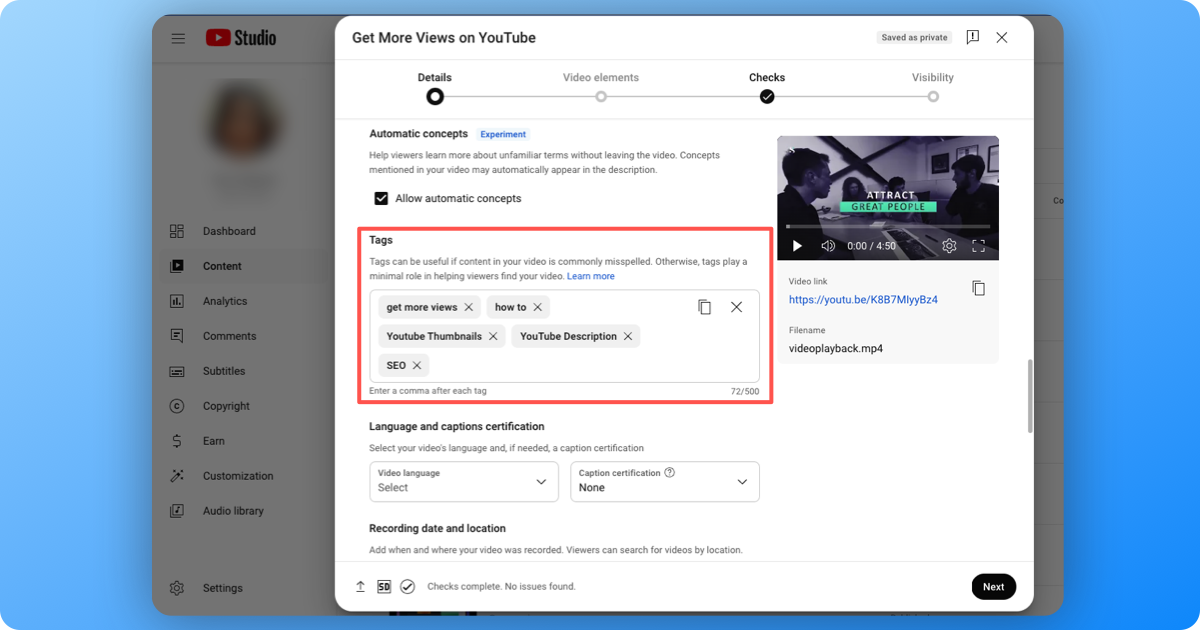Click 'Checks complete. No issues found.' text

[x=501, y=587]
